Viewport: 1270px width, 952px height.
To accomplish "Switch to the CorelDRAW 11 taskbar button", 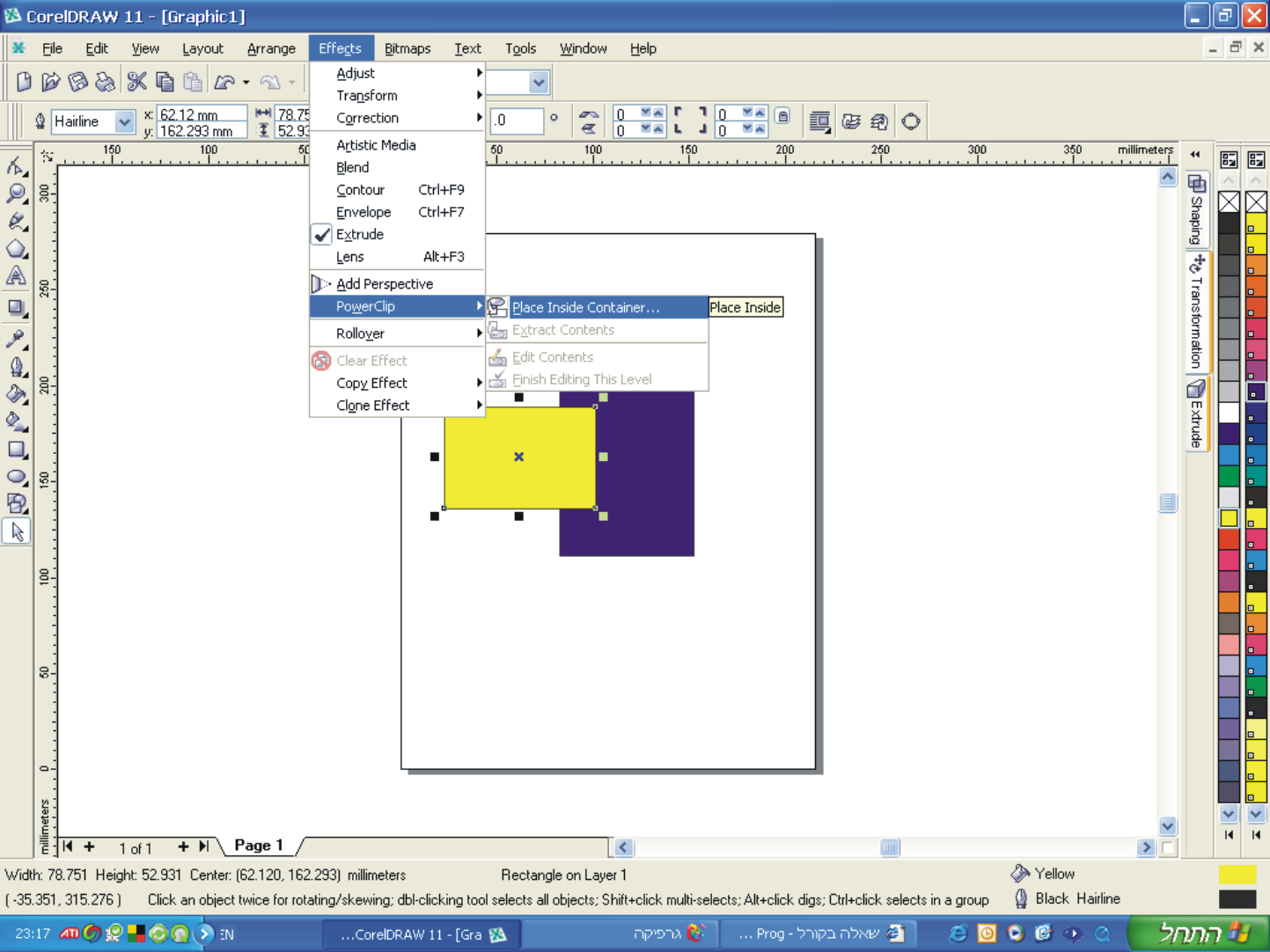I will pyautogui.click(x=422, y=934).
